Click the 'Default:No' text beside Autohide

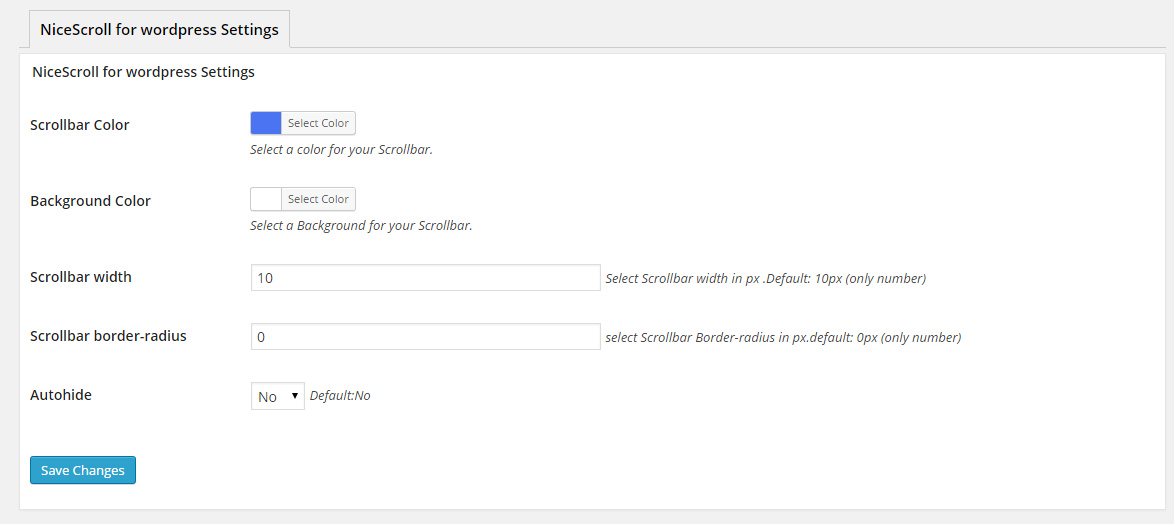tap(340, 395)
